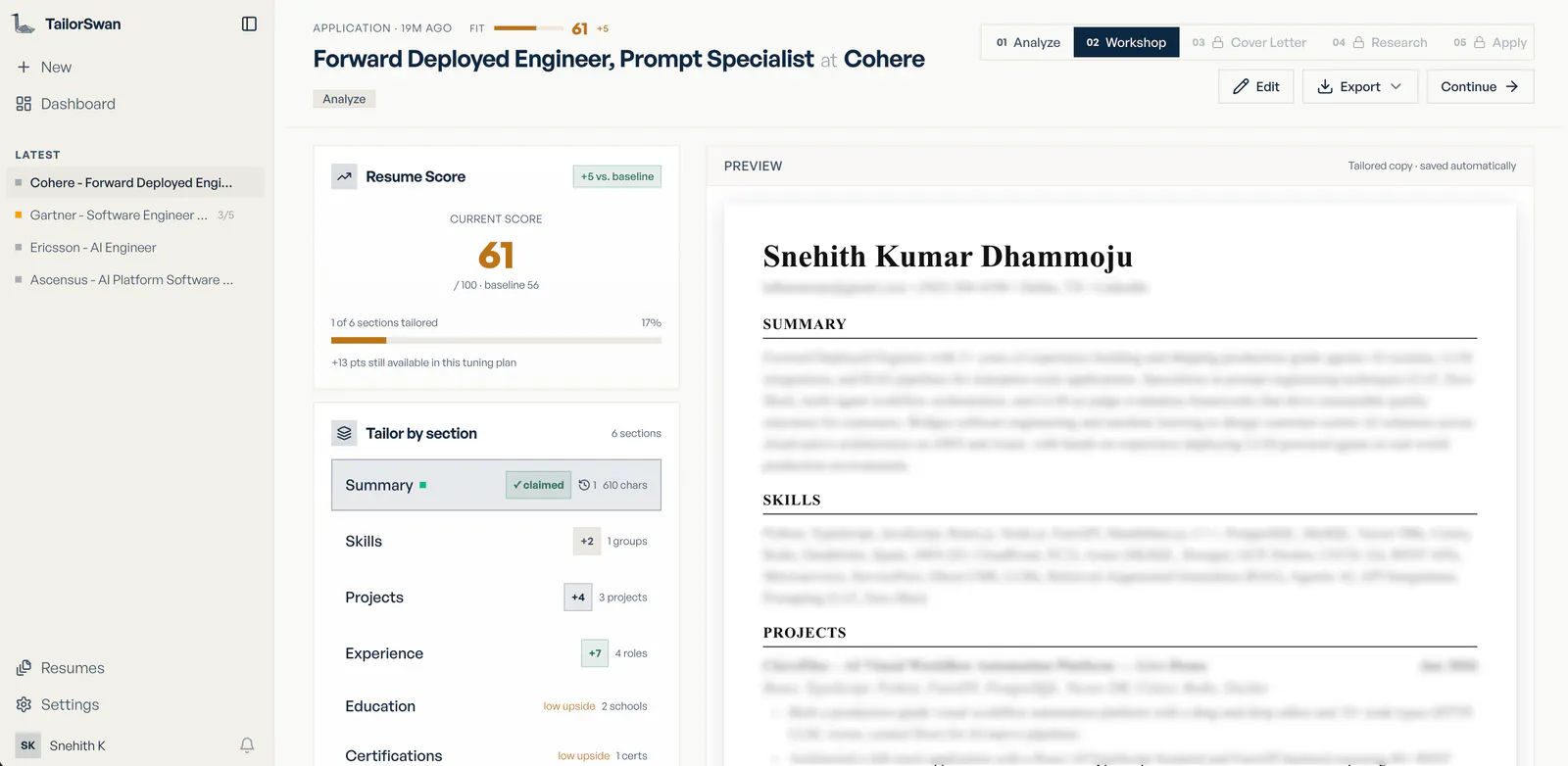Screen dimensions: 1568x766
Task: Click "Tailored copy · saved automatically" text
Action: [1432, 166]
